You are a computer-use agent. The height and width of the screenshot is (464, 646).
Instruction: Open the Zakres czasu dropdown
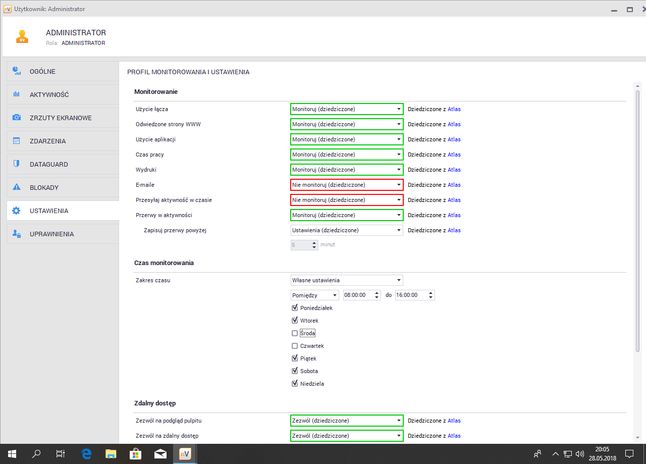click(346, 280)
